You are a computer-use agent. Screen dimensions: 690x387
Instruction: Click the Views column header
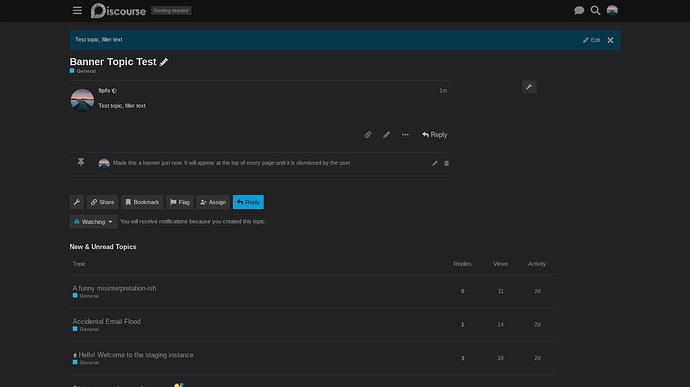click(x=500, y=264)
